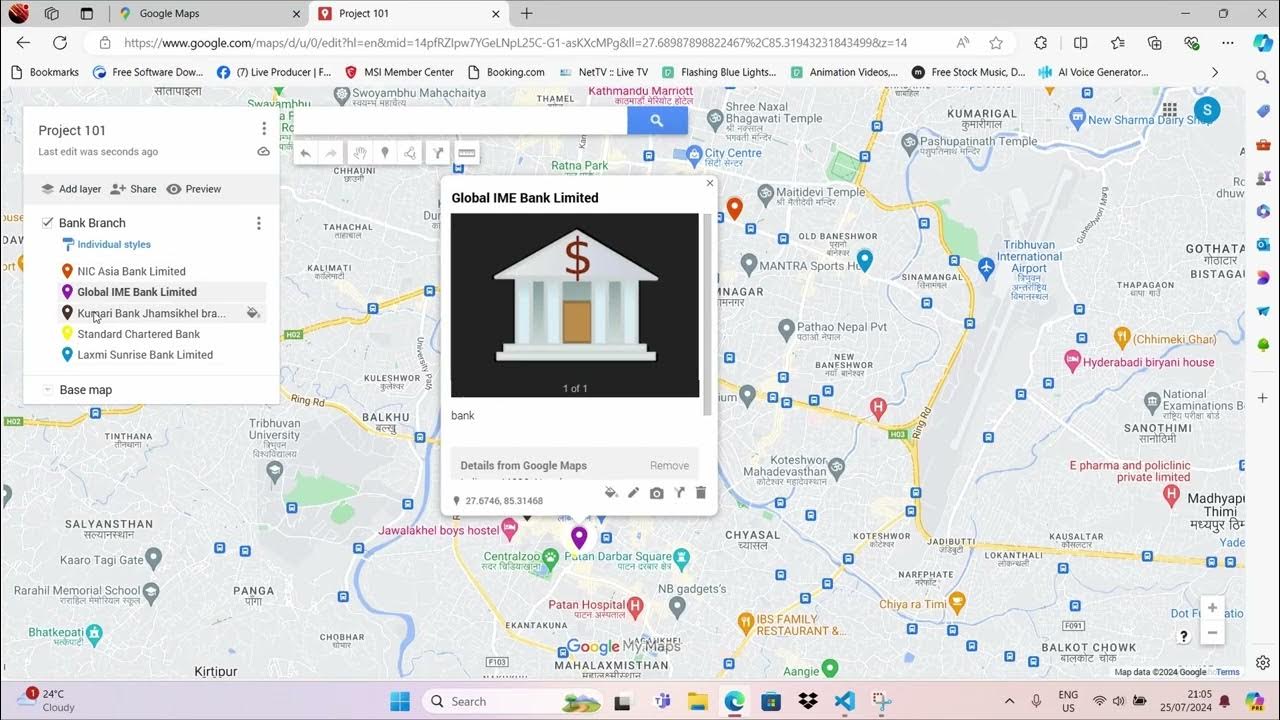Viewport: 1280px width, 720px height.
Task: Reload the page
Action: pos(60,43)
